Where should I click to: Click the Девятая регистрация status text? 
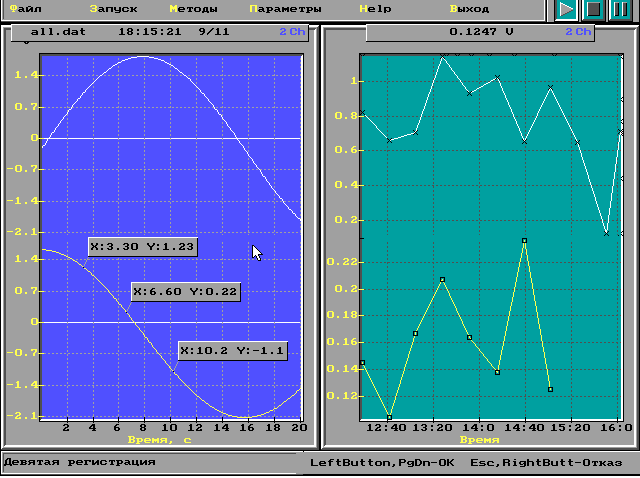80,462
